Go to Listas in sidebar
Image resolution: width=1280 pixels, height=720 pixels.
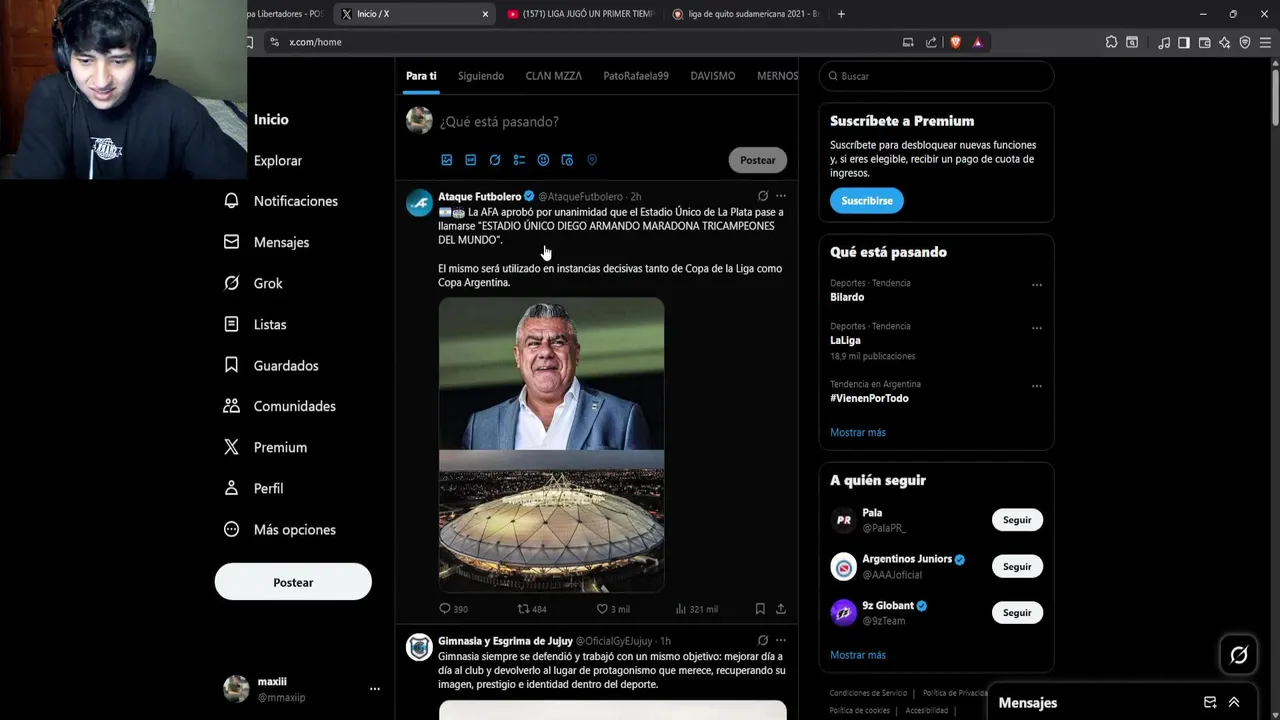(x=256, y=324)
